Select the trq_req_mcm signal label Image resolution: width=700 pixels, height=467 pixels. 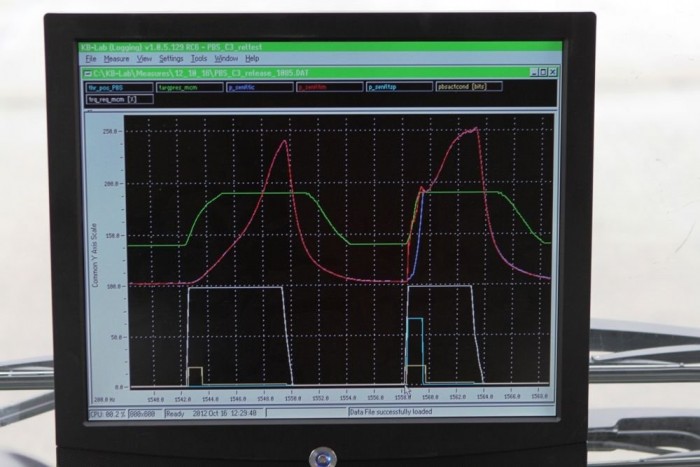point(108,99)
